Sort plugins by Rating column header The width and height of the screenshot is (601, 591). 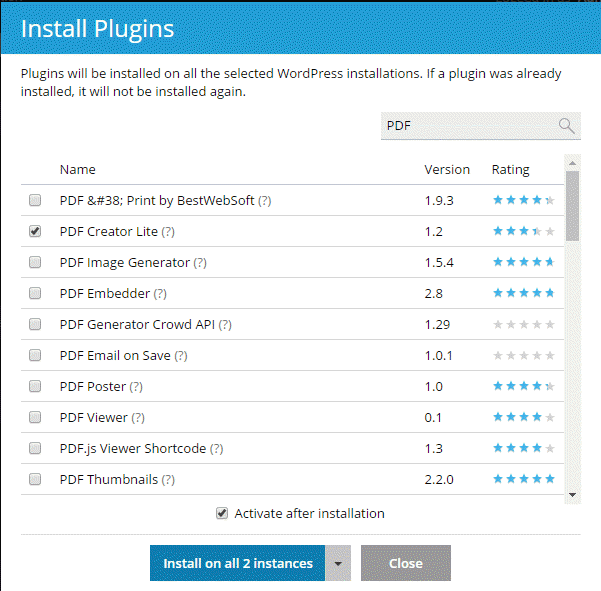510,169
